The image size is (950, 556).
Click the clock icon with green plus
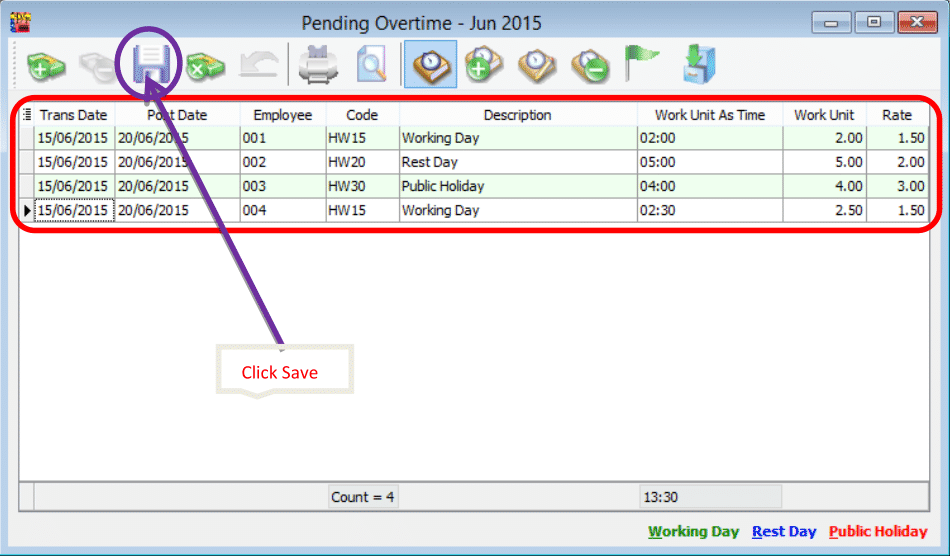pyautogui.click(x=484, y=66)
